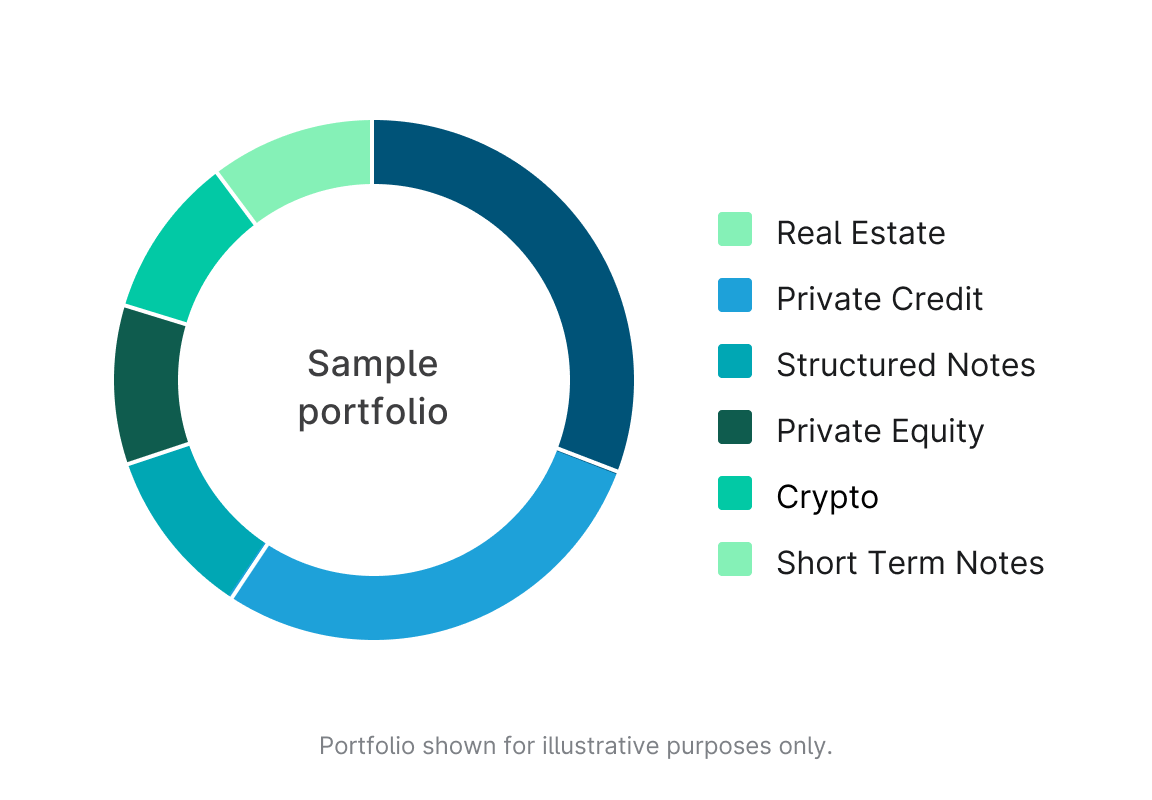Click the Sample portfolio center title
The image size is (1152, 800).
(x=372, y=387)
